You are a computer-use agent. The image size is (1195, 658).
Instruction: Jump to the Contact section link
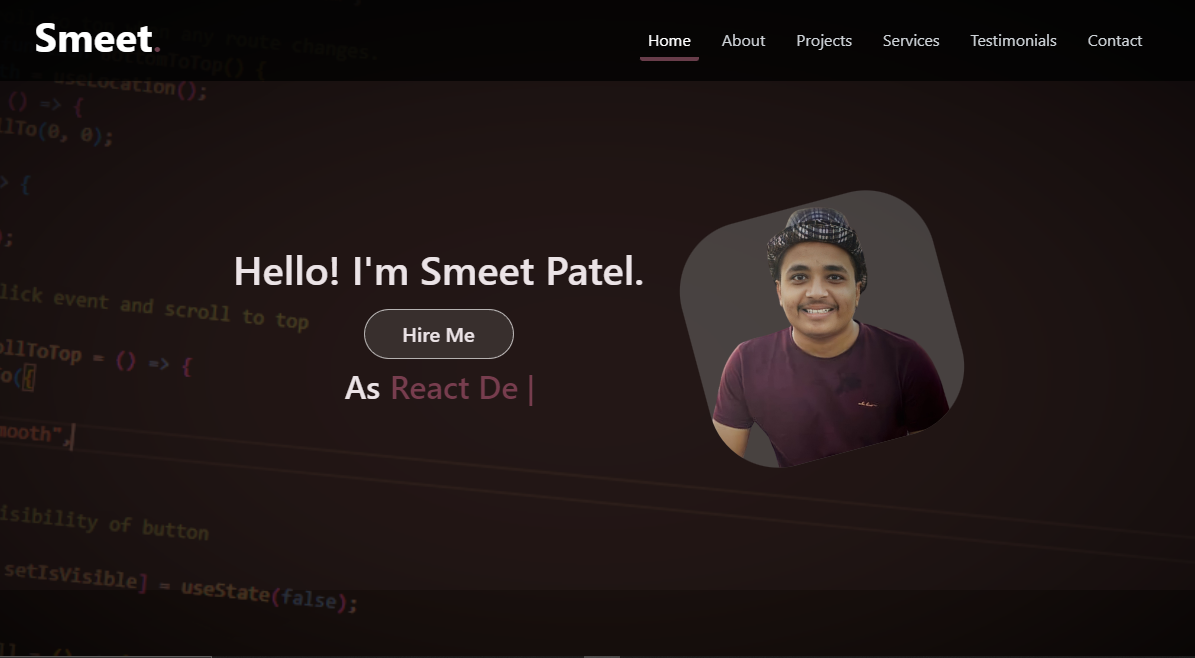pyautogui.click(x=1114, y=40)
